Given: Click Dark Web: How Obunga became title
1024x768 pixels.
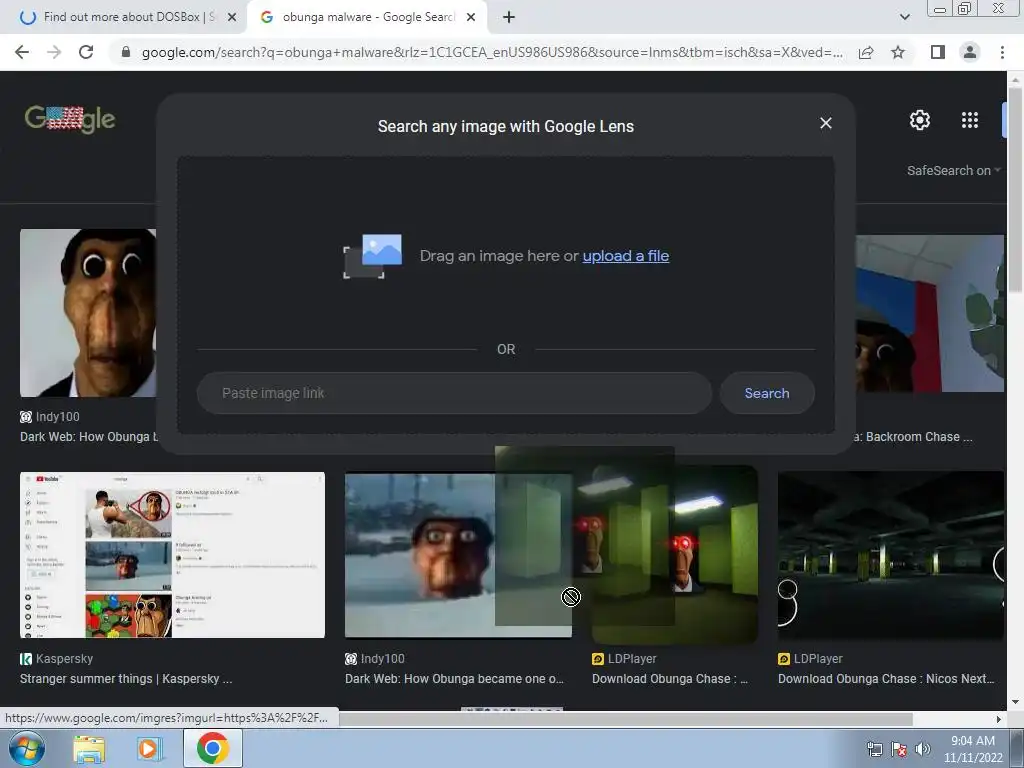Looking at the screenshot, I should pos(455,679).
